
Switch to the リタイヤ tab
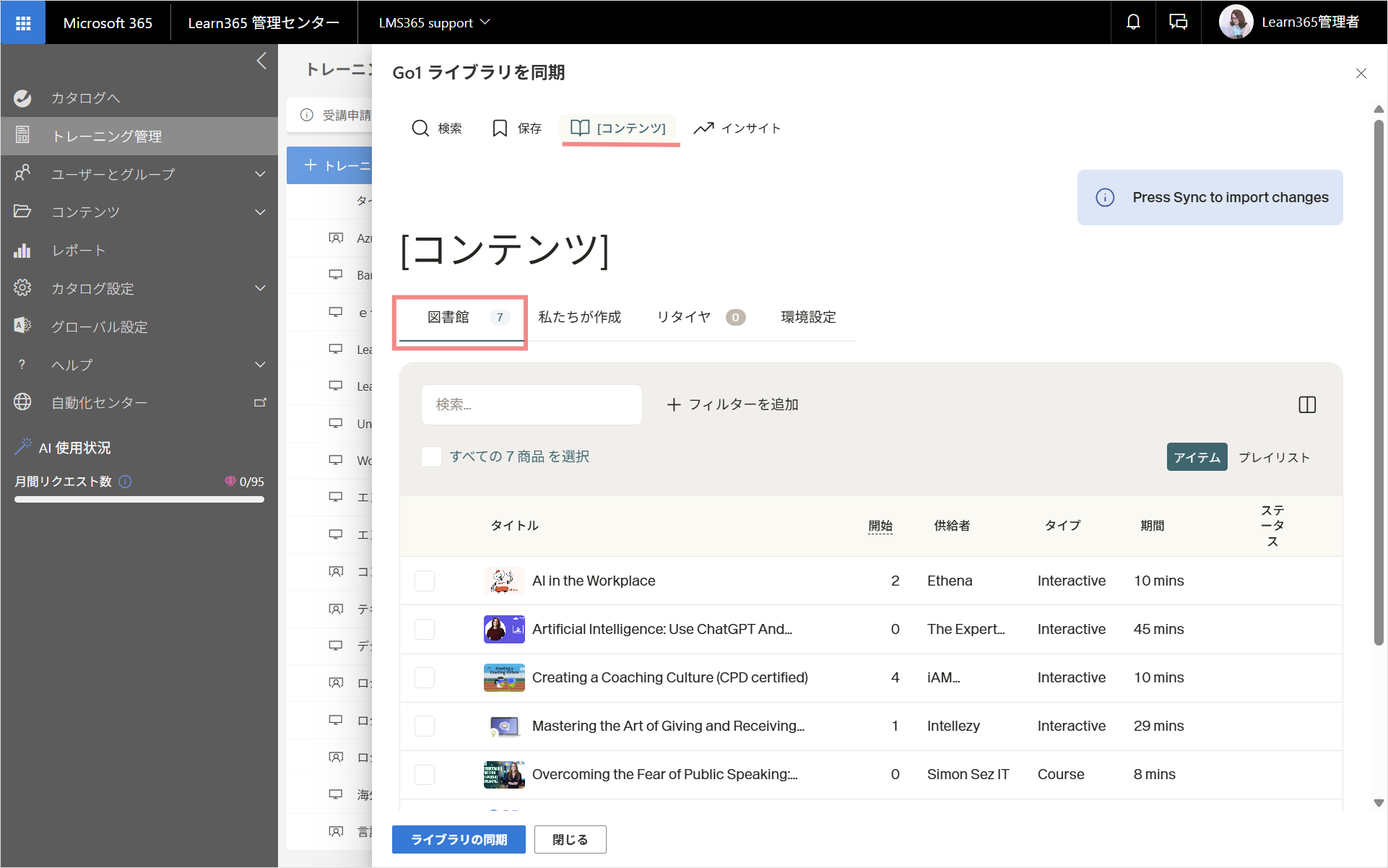[x=700, y=317]
